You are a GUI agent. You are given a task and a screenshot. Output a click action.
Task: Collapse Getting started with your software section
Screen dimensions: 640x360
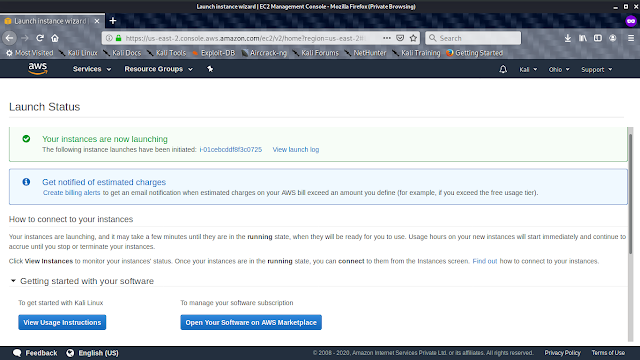tap(13, 281)
